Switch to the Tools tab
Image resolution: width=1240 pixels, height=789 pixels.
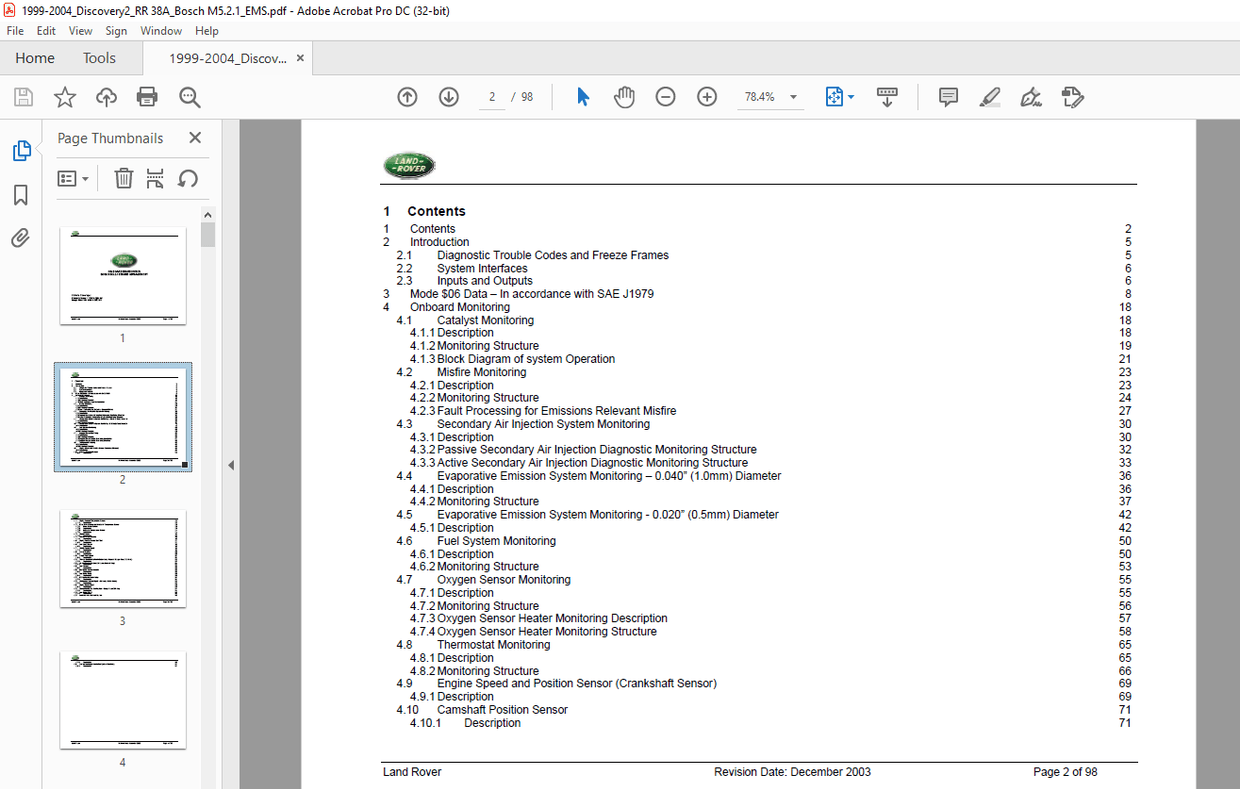(x=99, y=58)
